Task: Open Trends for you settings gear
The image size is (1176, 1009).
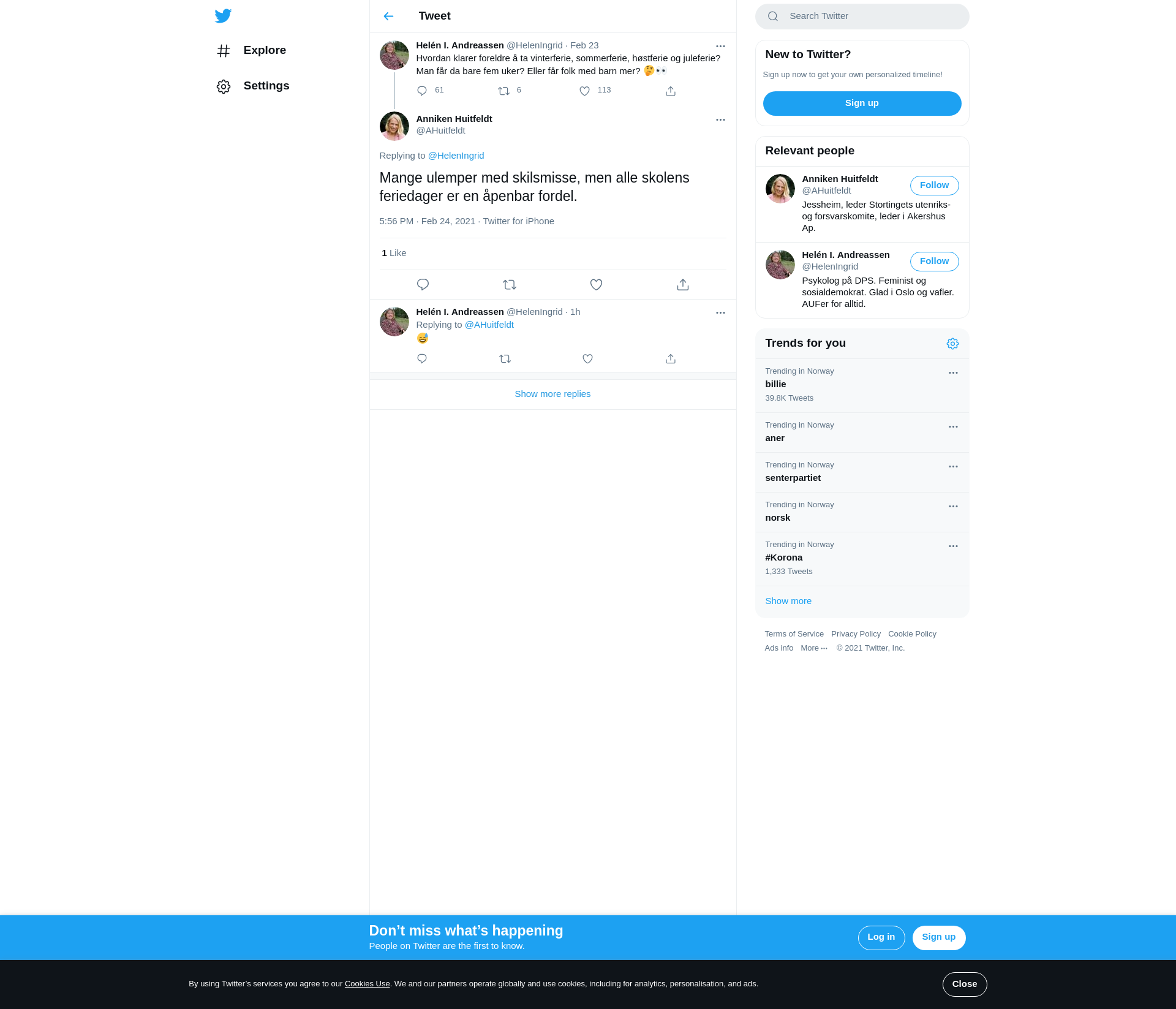Action: pos(952,344)
